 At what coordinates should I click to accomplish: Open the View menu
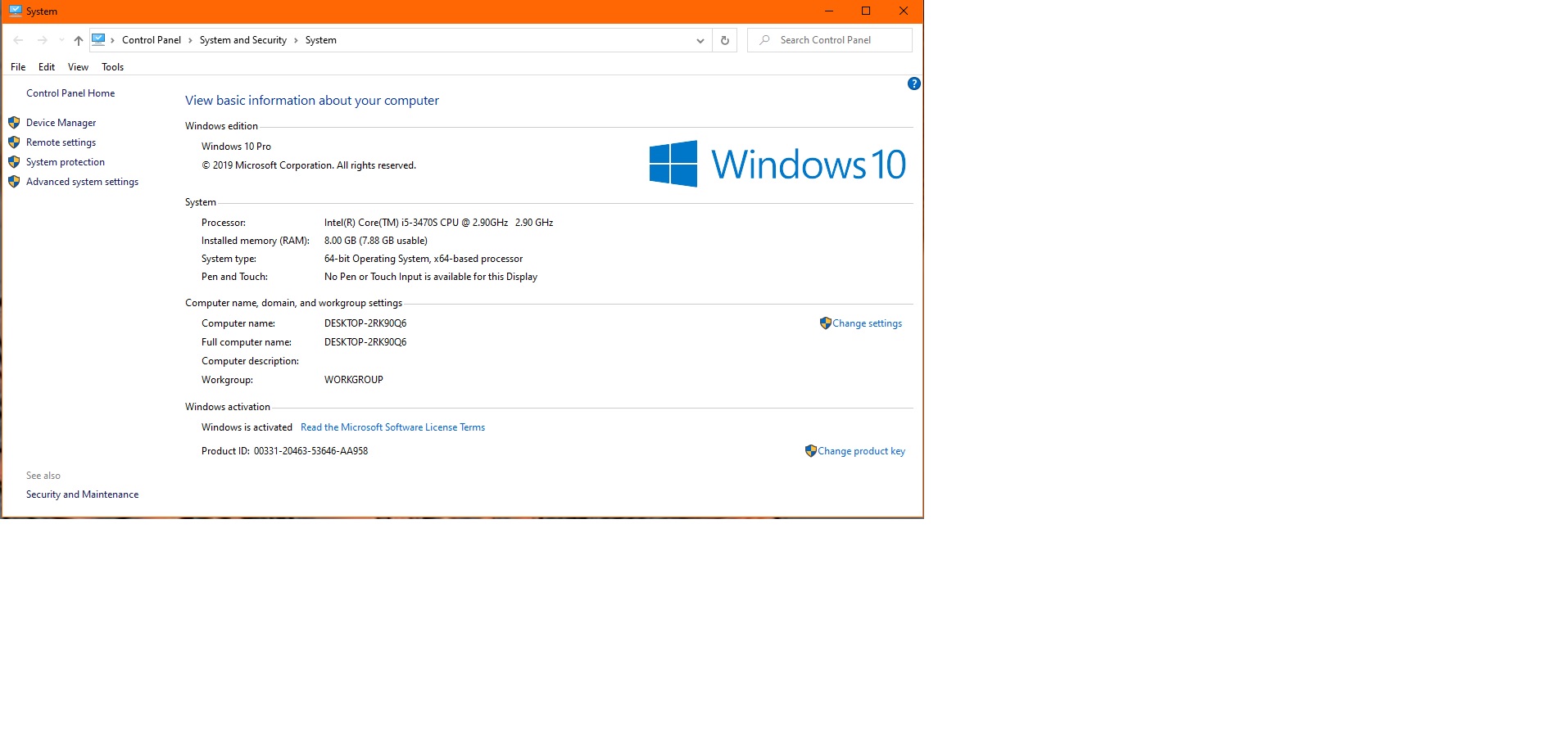78,67
